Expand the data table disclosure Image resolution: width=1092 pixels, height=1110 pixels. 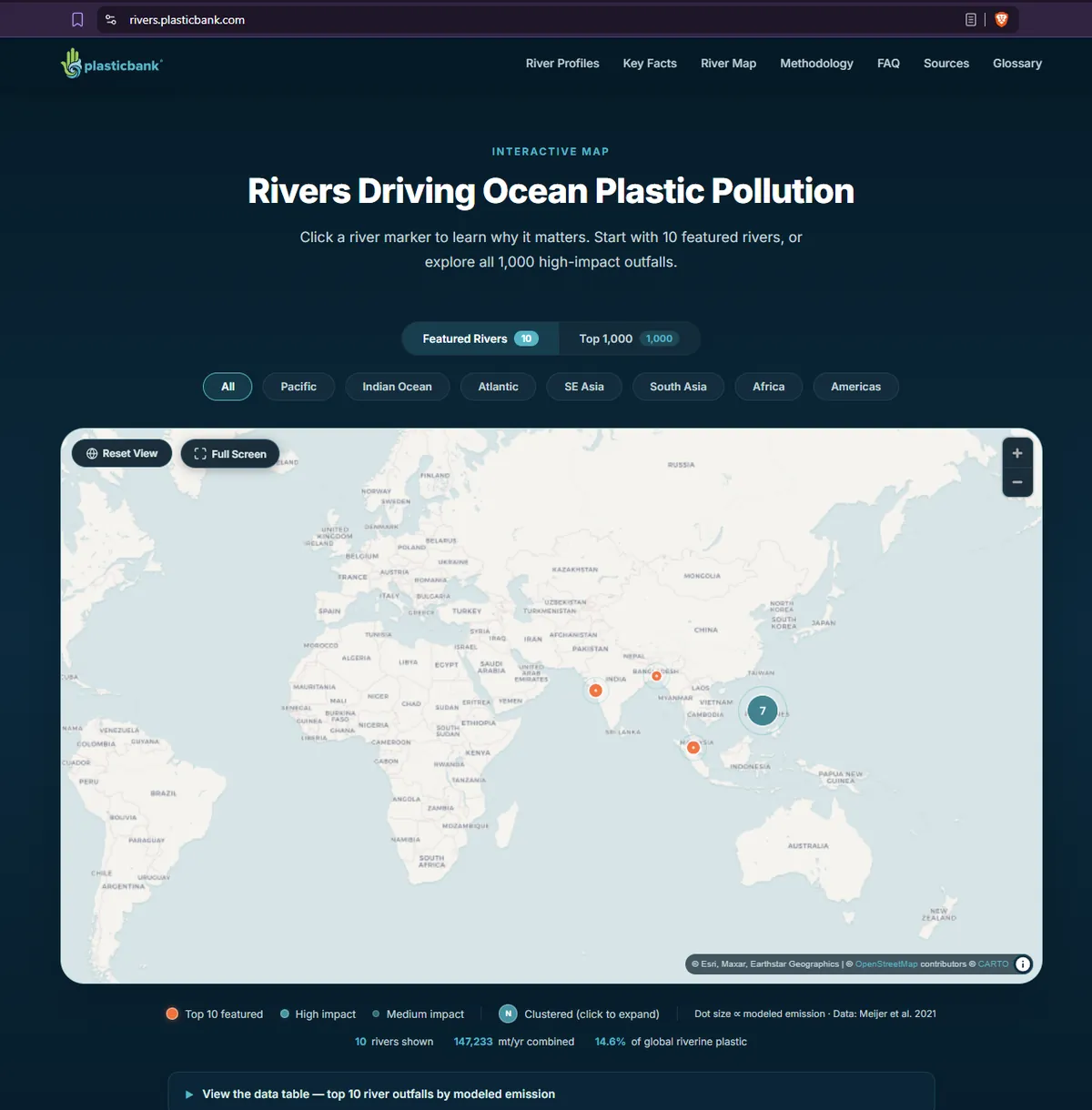(551, 1094)
